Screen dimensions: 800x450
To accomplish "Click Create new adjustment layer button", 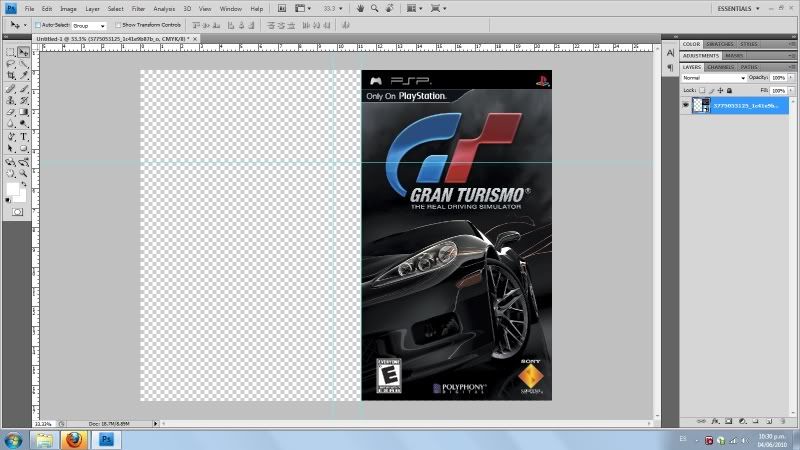I will [742, 421].
